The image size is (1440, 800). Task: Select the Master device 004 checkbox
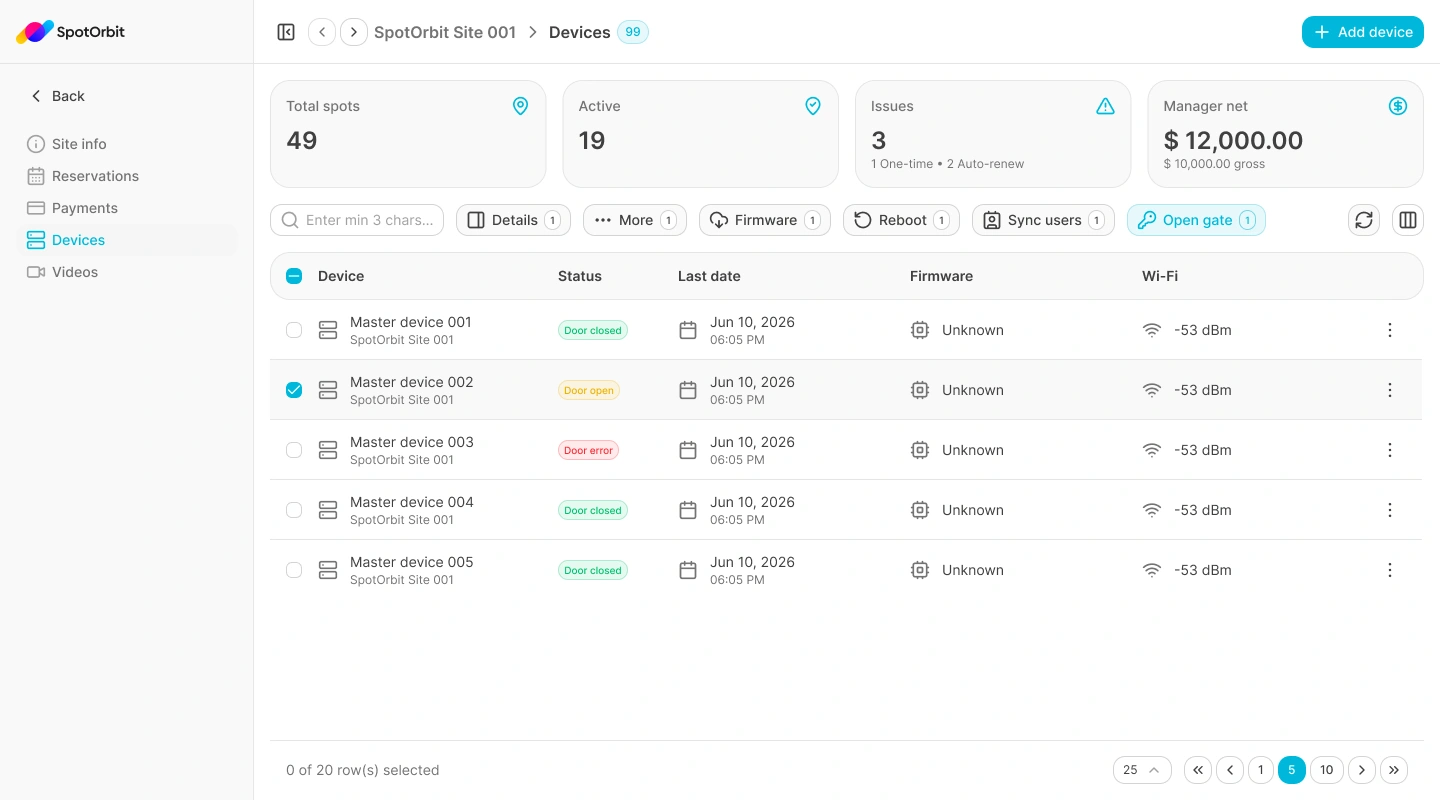point(294,510)
